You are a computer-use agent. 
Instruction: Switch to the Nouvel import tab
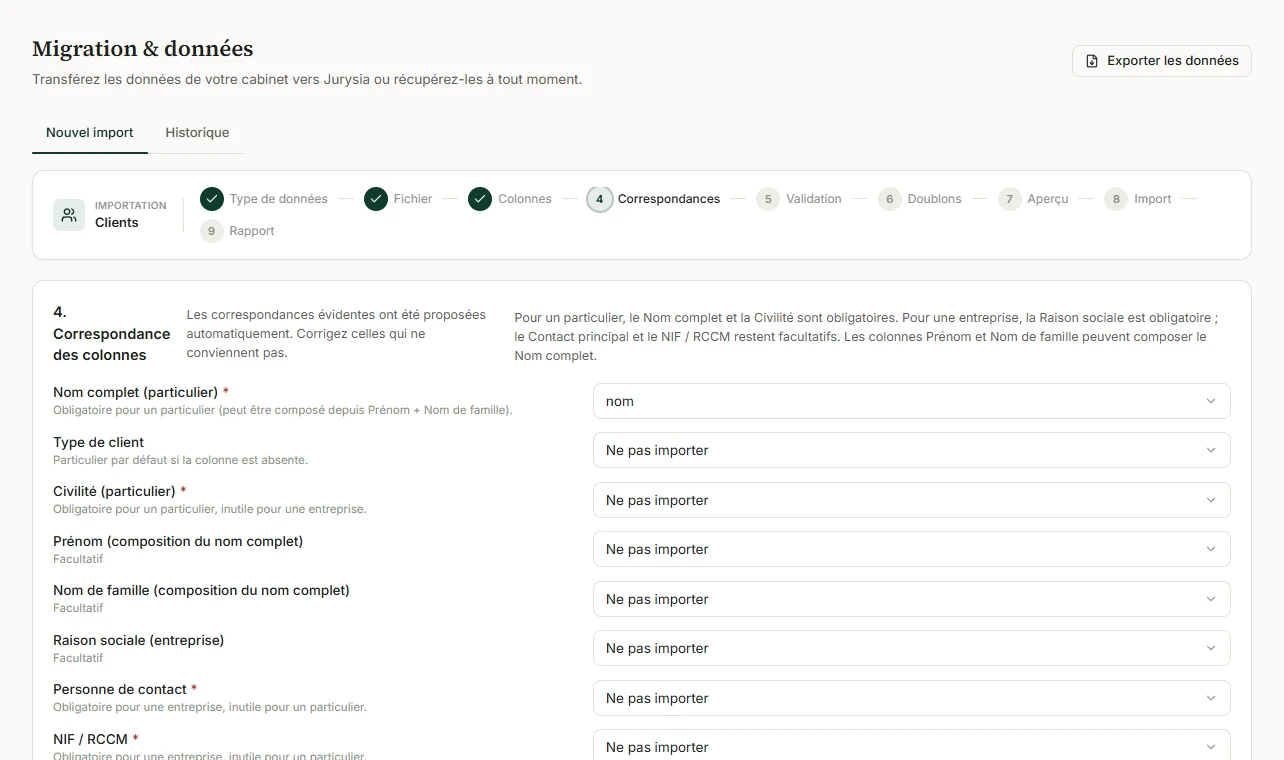(90, 133)
